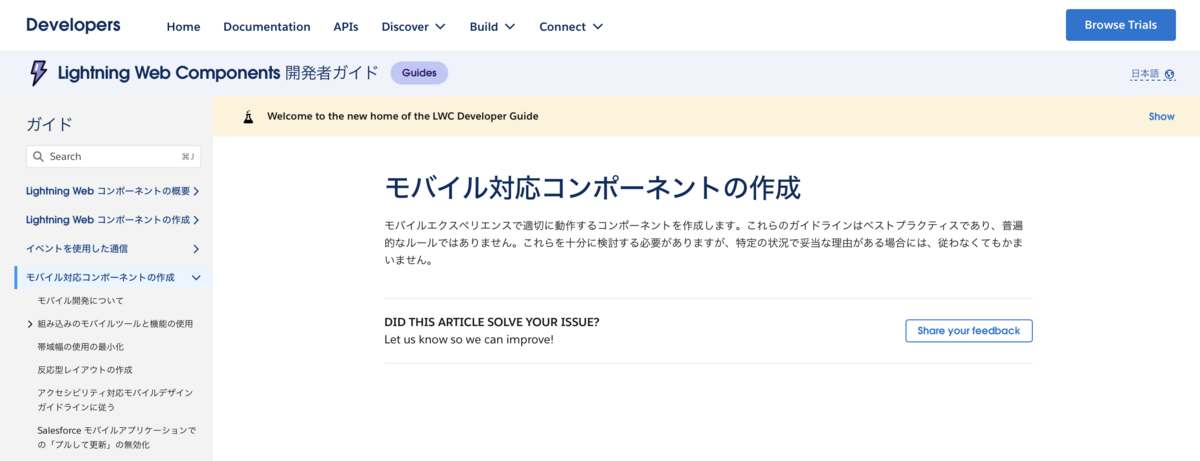Image resolution: width=1200 pixels, height=461 pixels.
Task: Click the Lightning bolt logo icon
Action: pos(38,73)
